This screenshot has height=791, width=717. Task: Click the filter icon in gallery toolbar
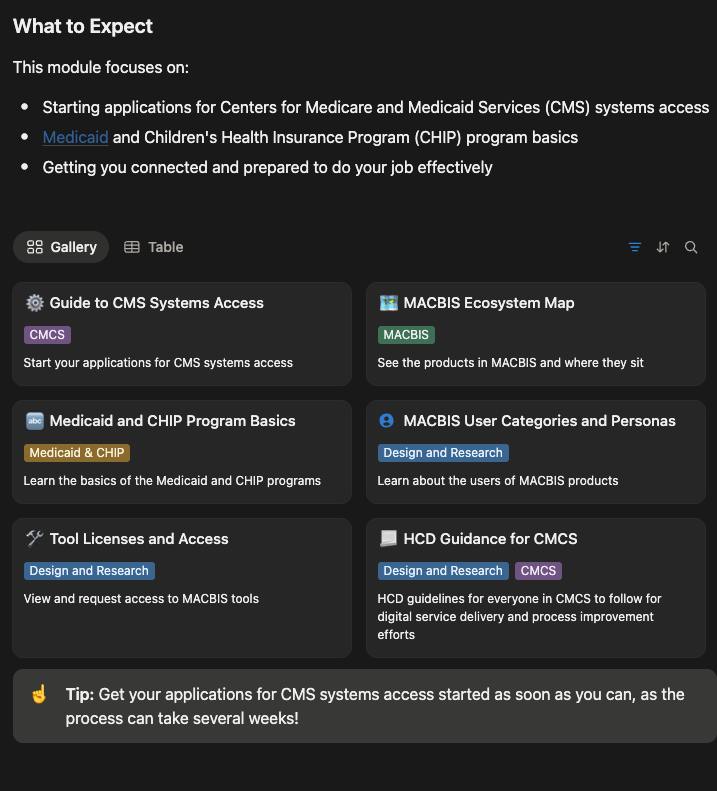pyautogui.click(x=634, y=247)
